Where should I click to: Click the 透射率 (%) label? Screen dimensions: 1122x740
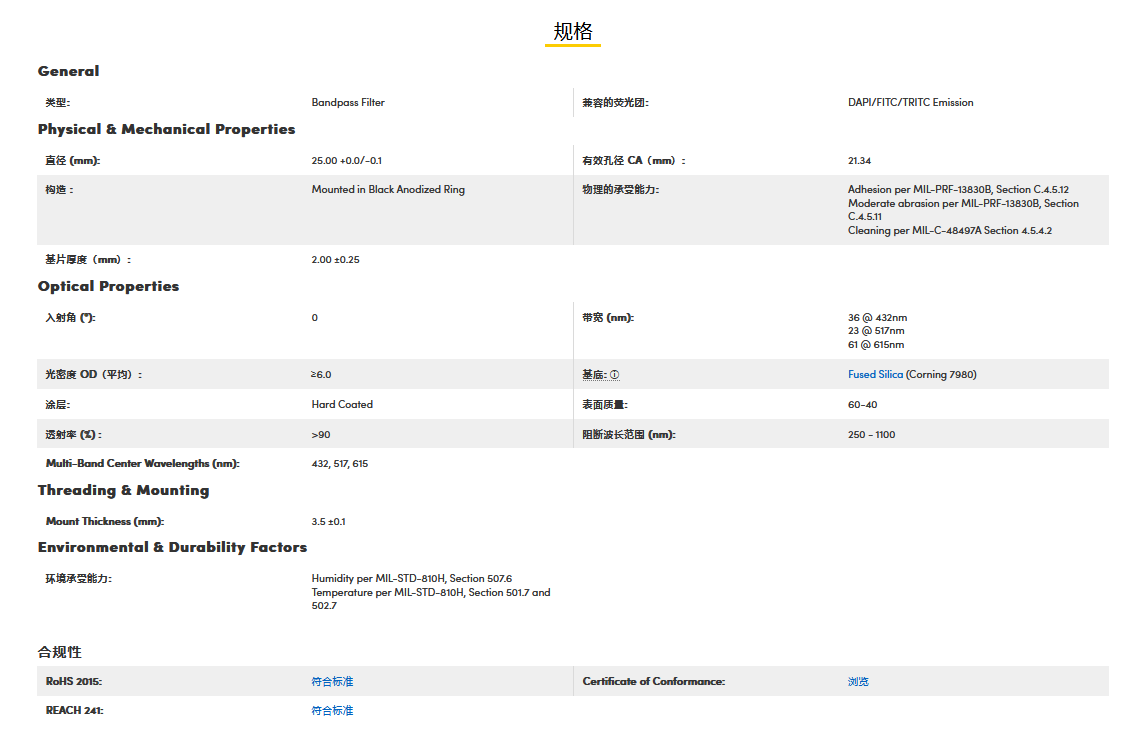click(x=74, y=434)
